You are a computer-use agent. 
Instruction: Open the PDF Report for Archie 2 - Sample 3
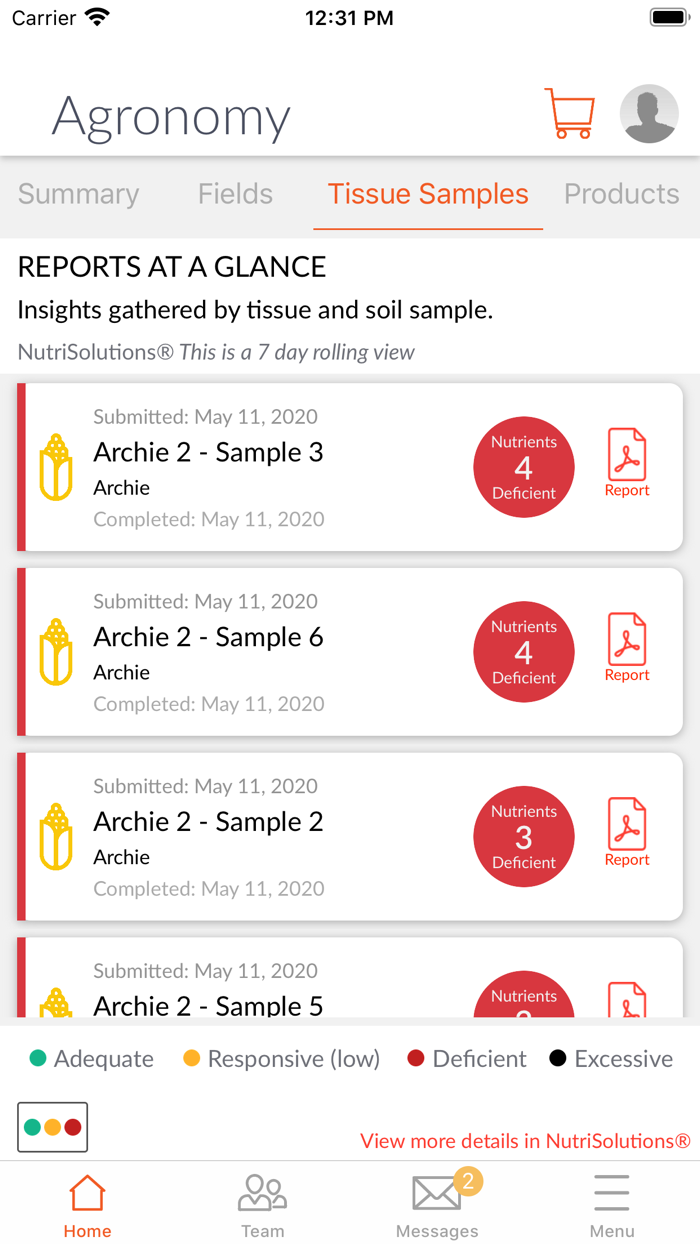click(x=627, y=460)
